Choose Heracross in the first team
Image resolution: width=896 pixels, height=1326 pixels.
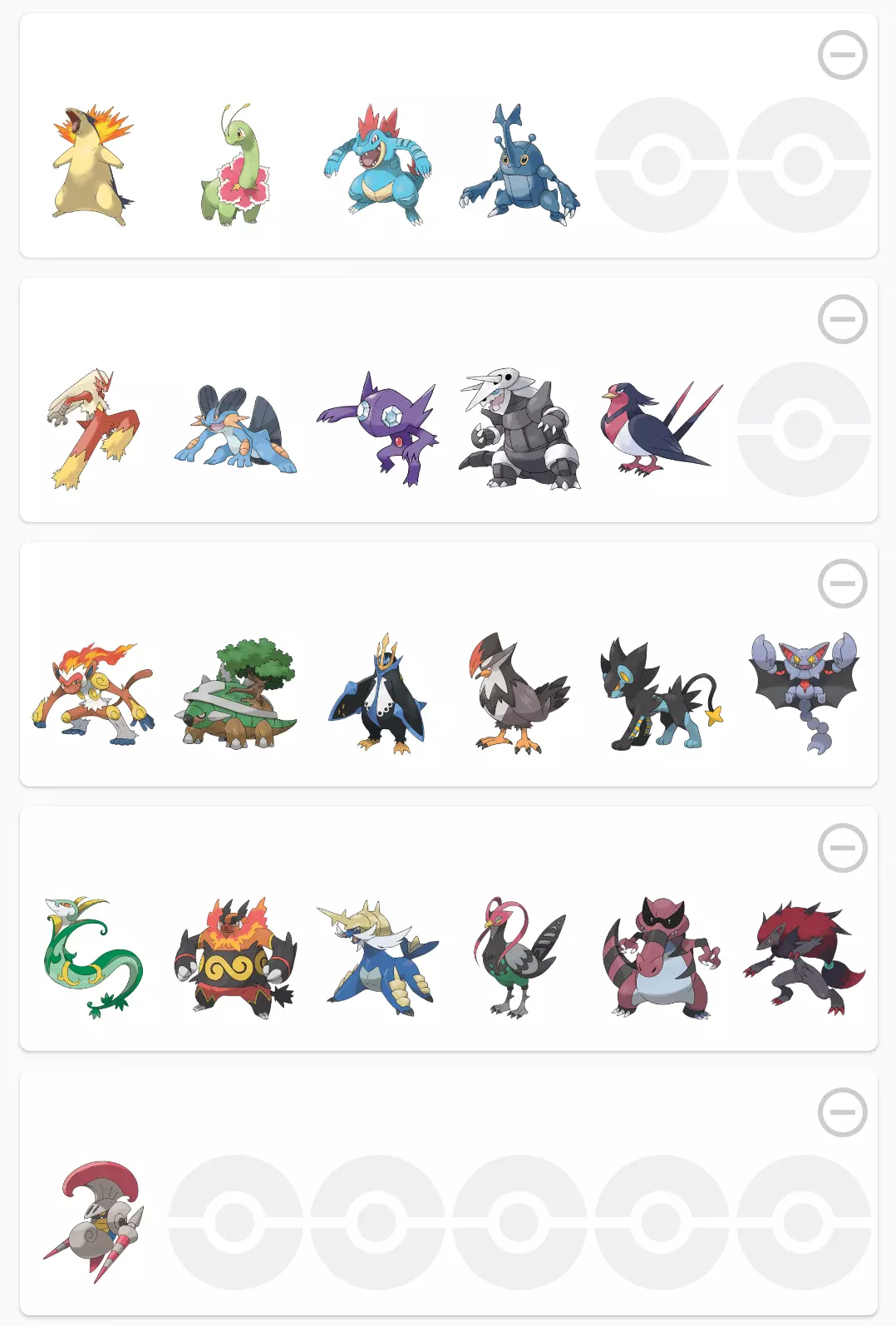tap(519, 165)
